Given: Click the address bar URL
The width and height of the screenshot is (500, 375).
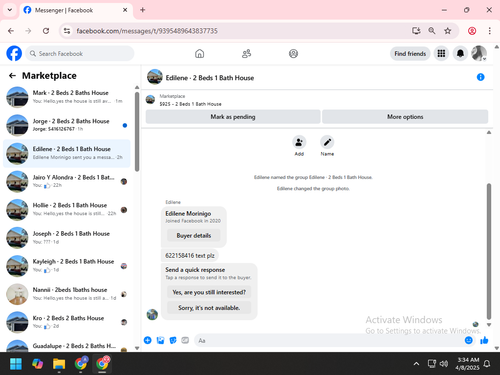Looking at the screenshot, I should tap(147, 31).
